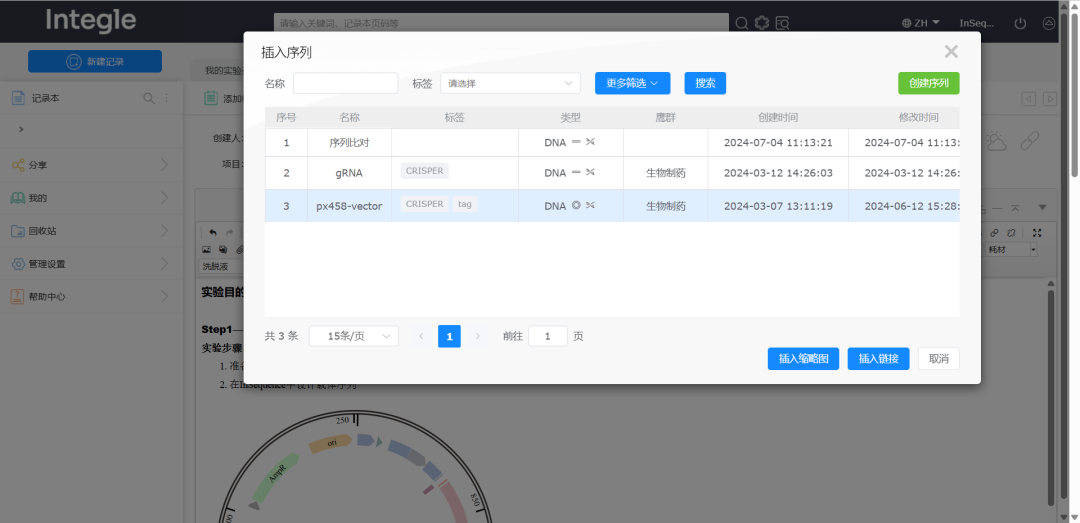Click the power logout icon

point(1021,23)
